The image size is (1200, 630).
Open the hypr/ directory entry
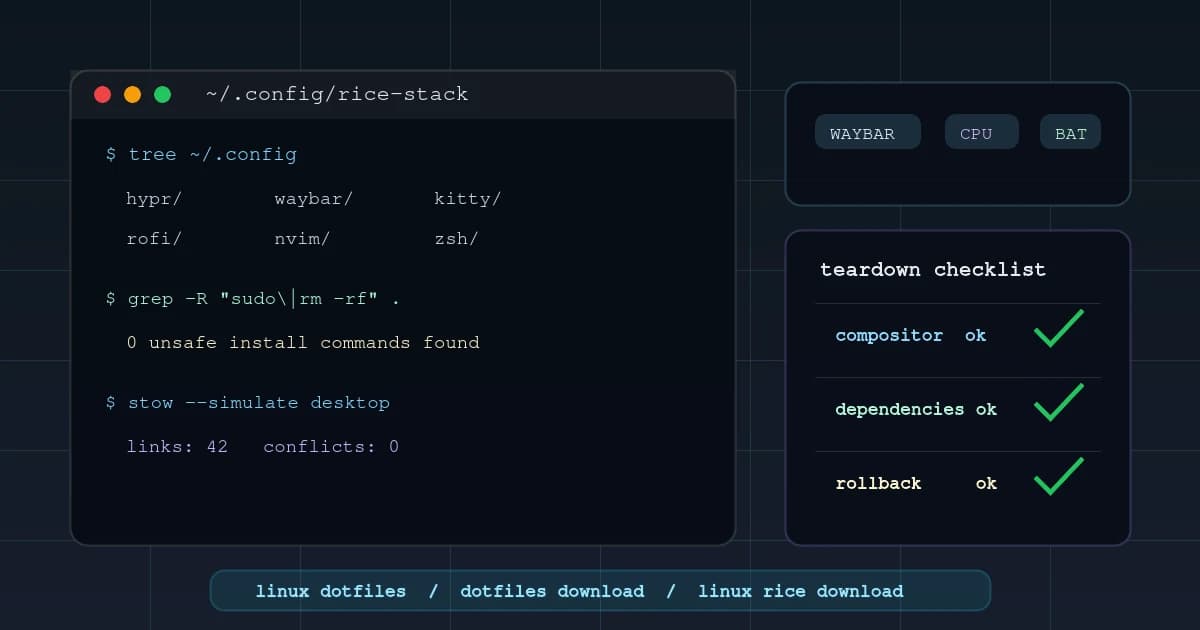coord(154,199)
